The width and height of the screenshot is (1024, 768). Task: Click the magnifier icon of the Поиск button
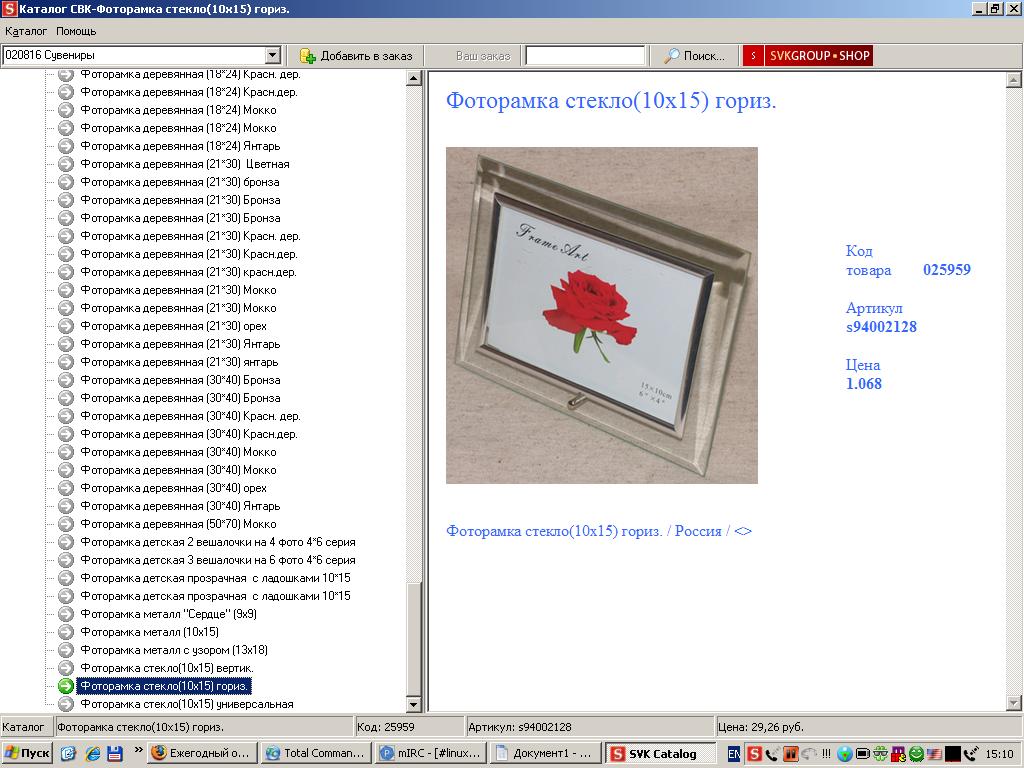[671, 56]
